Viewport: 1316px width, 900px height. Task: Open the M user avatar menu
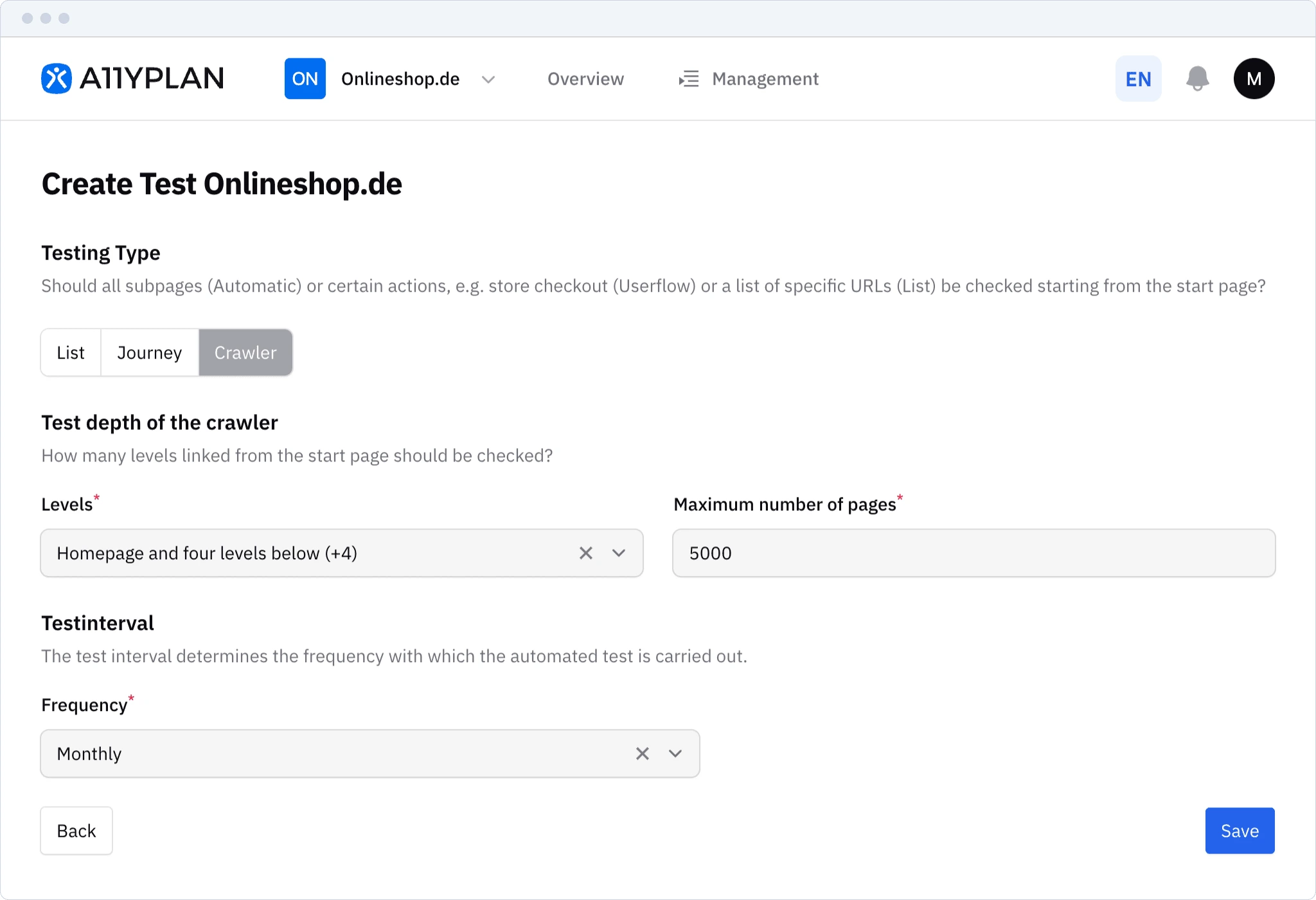(x=1254, y=78)
